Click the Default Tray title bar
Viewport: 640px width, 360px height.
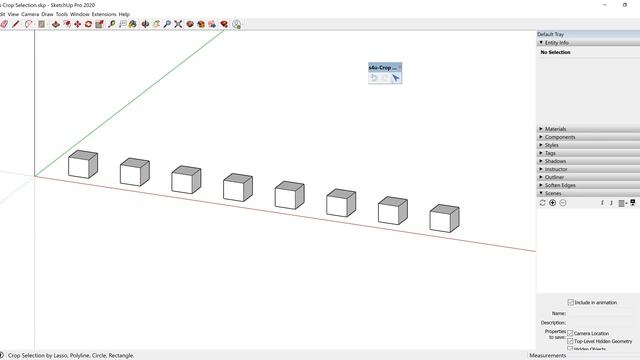(588, 34)
